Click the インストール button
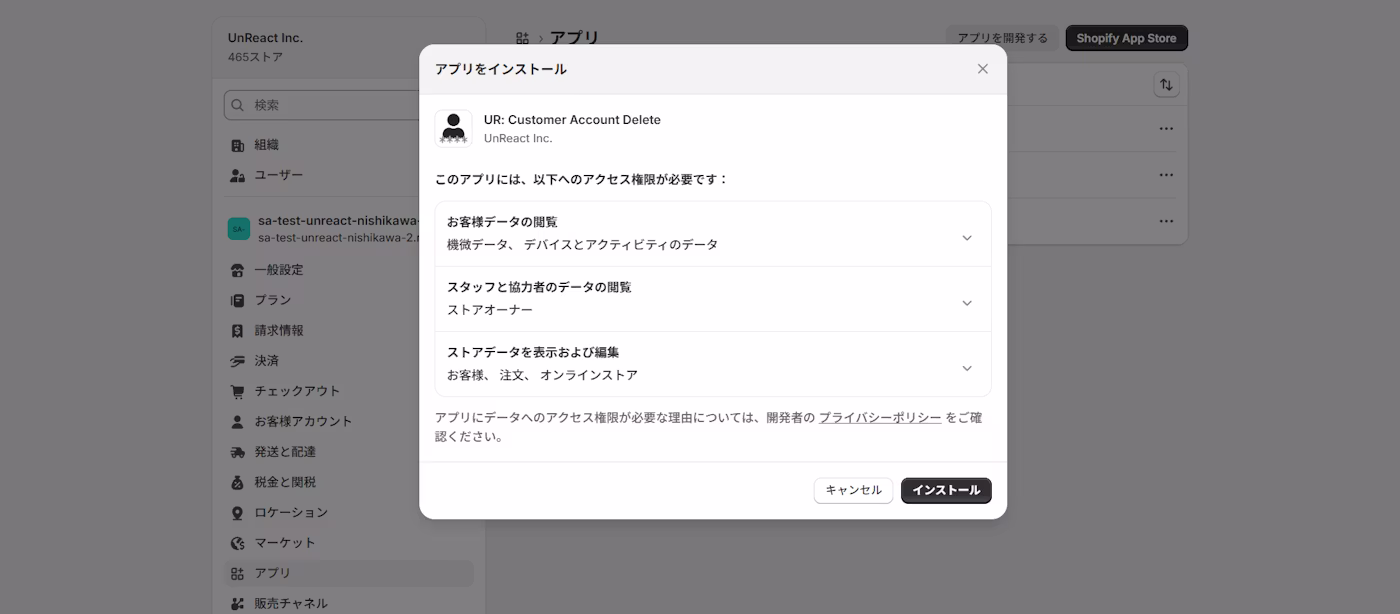Viewport: 1400px width, 614px height. point(946,490)
